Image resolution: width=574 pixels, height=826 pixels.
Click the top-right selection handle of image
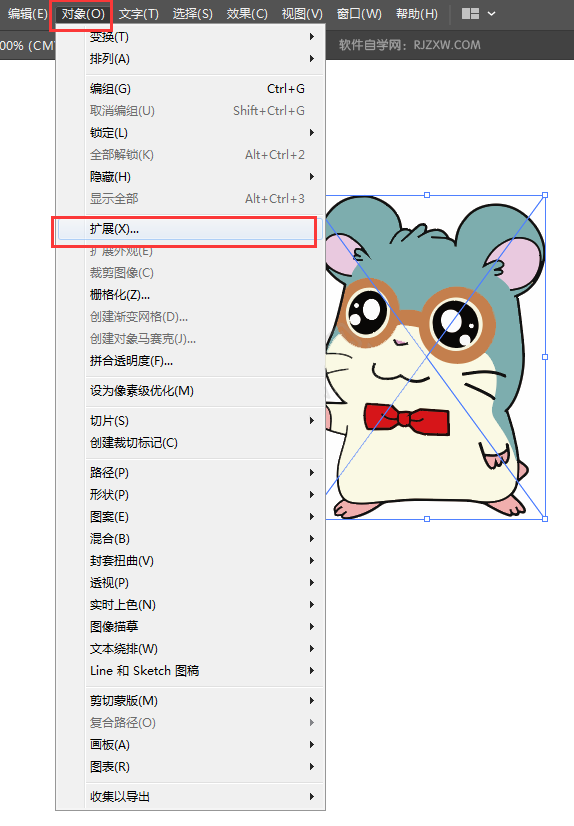545,195
